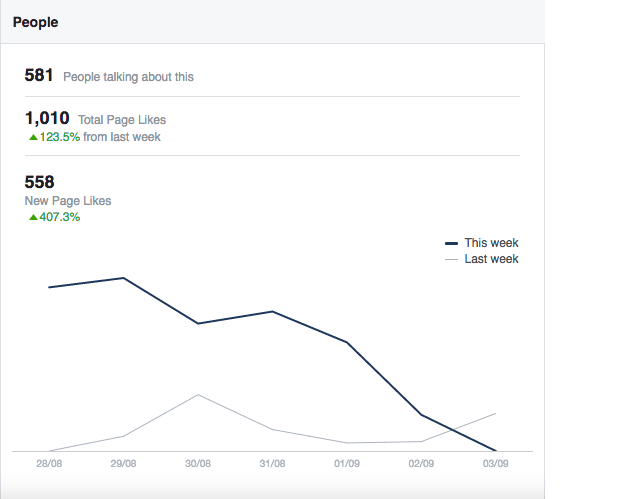Click the green up arrow beside 123.5%

tap(33, 137)
